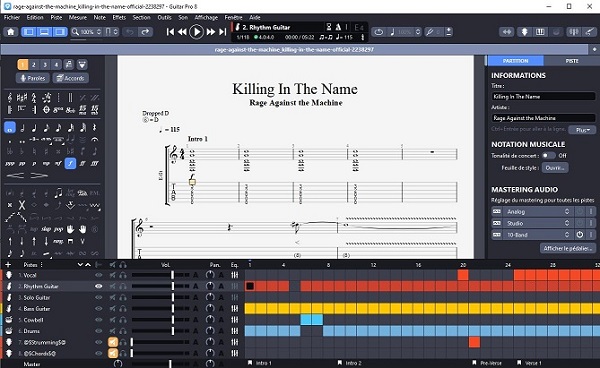Toggle the metronome icon in the transport display
This screenshot has height=368, width=600.
[338, 27]
